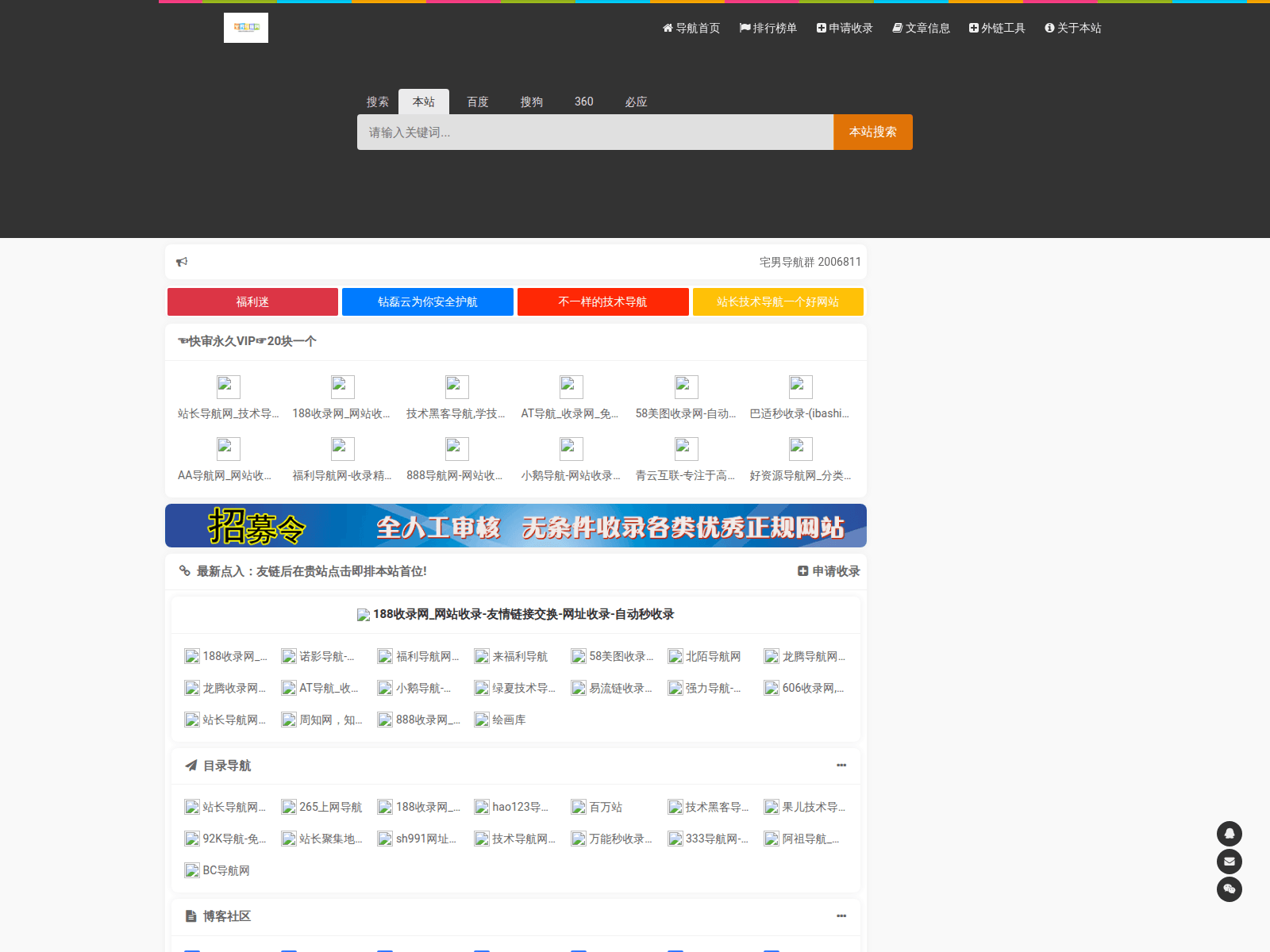Click the megaphone announcement icon
Image resolution: width=1270 pixels, height=952 pixels.
[x=182, y=262]
